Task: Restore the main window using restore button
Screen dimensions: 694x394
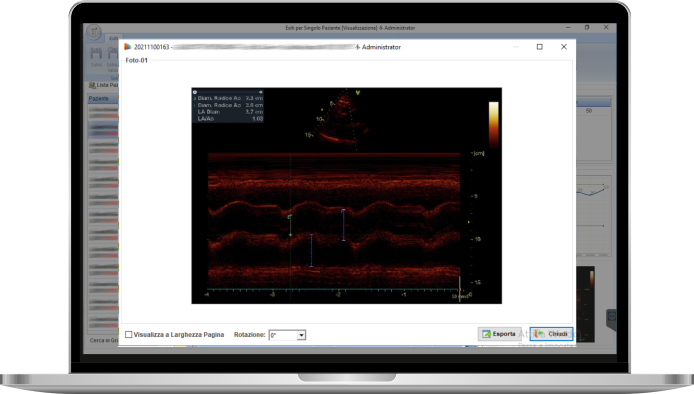Action: 587,27
